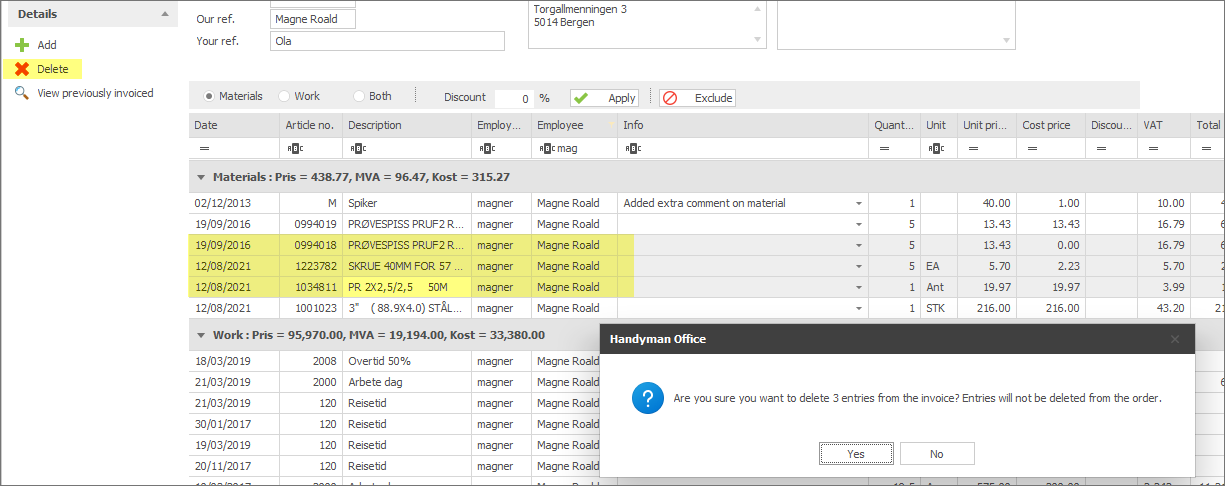1225x486 pixels.
Task: Click the Your ref. field 'Ola'
Action: [388, 41]
